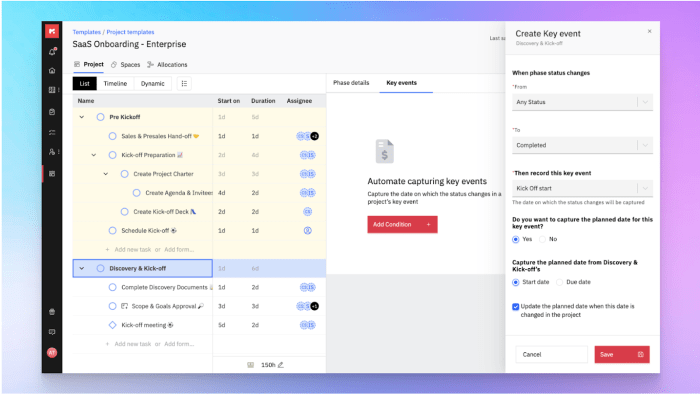This screenshot has width=700, height=394.
Task: Click status circle of Create Project Charter
Action: pyautogui.click(x=125, y=174)
